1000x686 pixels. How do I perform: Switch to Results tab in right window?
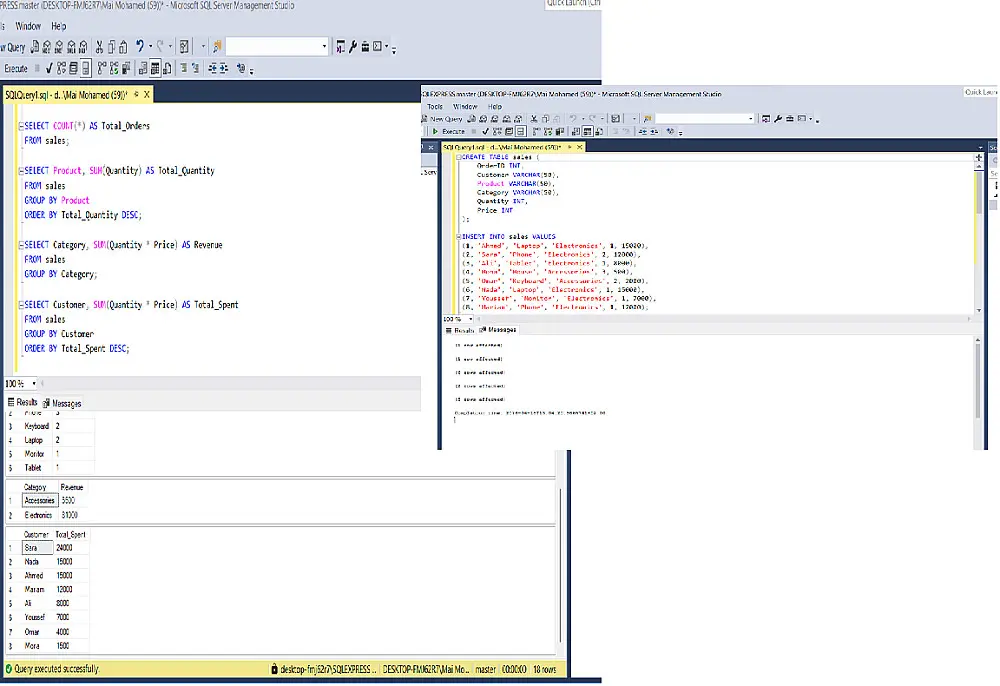pyautogui.click(x=460, y=330)
